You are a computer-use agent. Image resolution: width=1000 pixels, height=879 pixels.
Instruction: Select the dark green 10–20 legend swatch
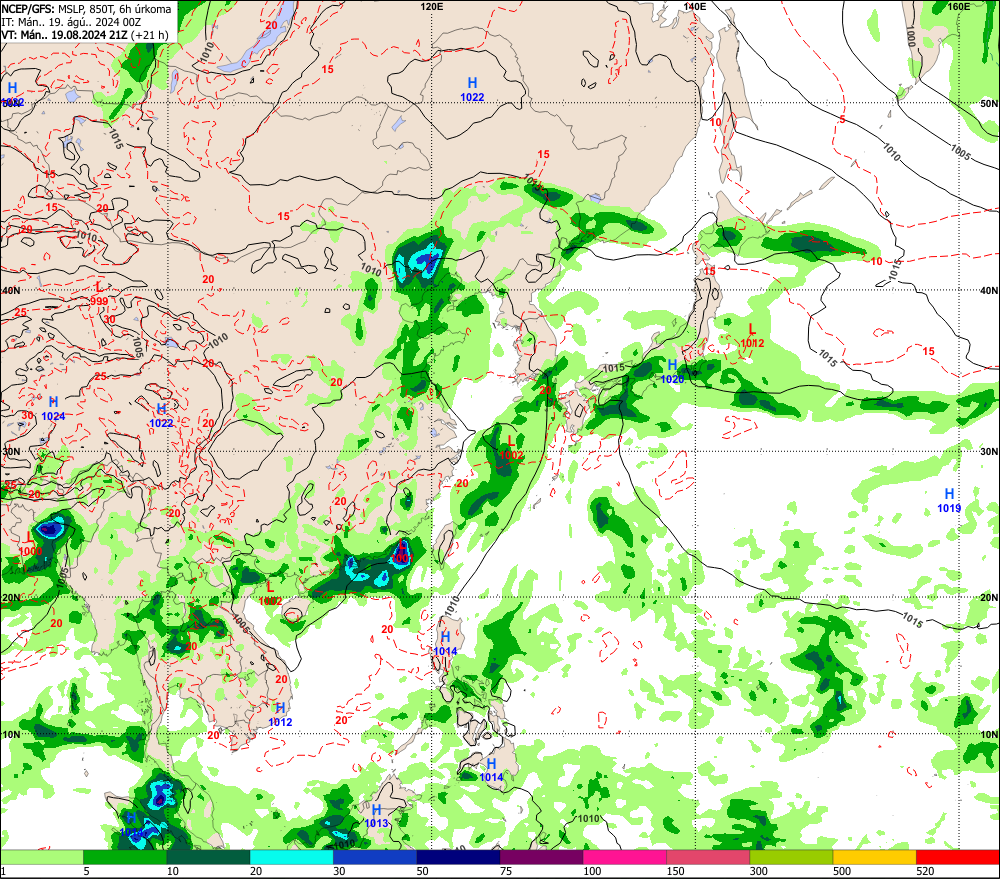[x=209, y=857]
